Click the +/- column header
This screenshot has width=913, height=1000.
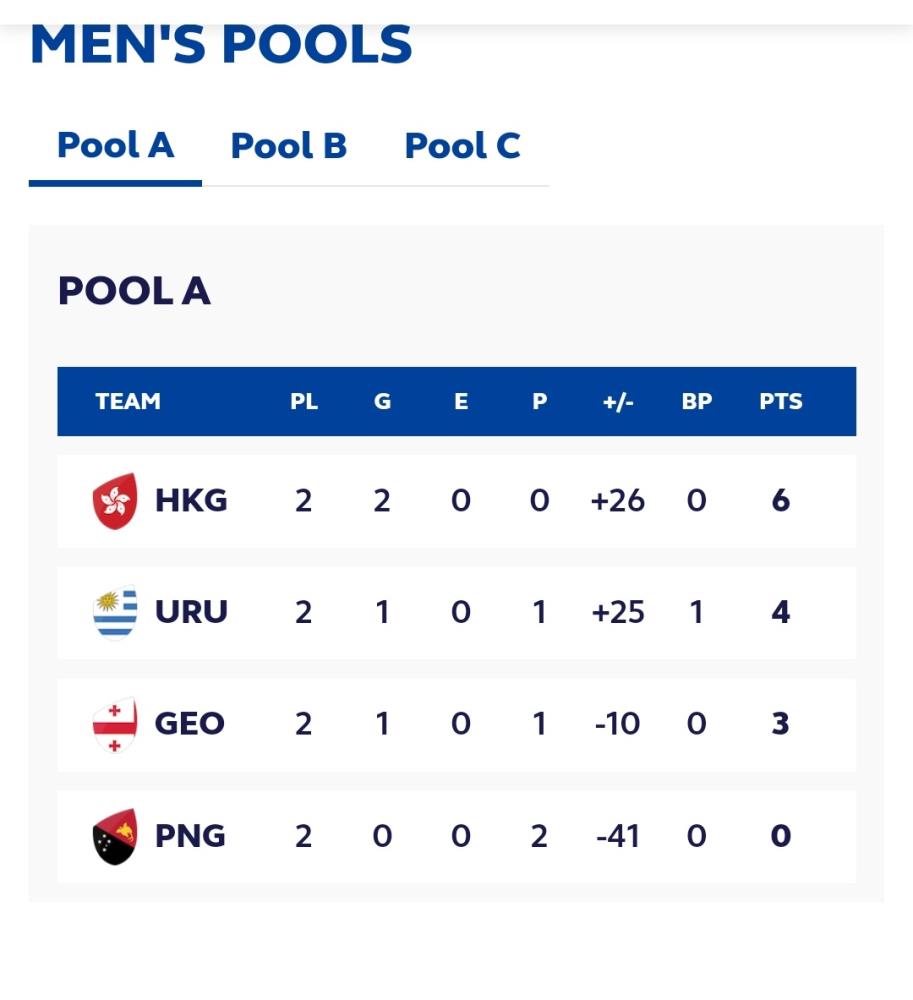tap(618, 401)
